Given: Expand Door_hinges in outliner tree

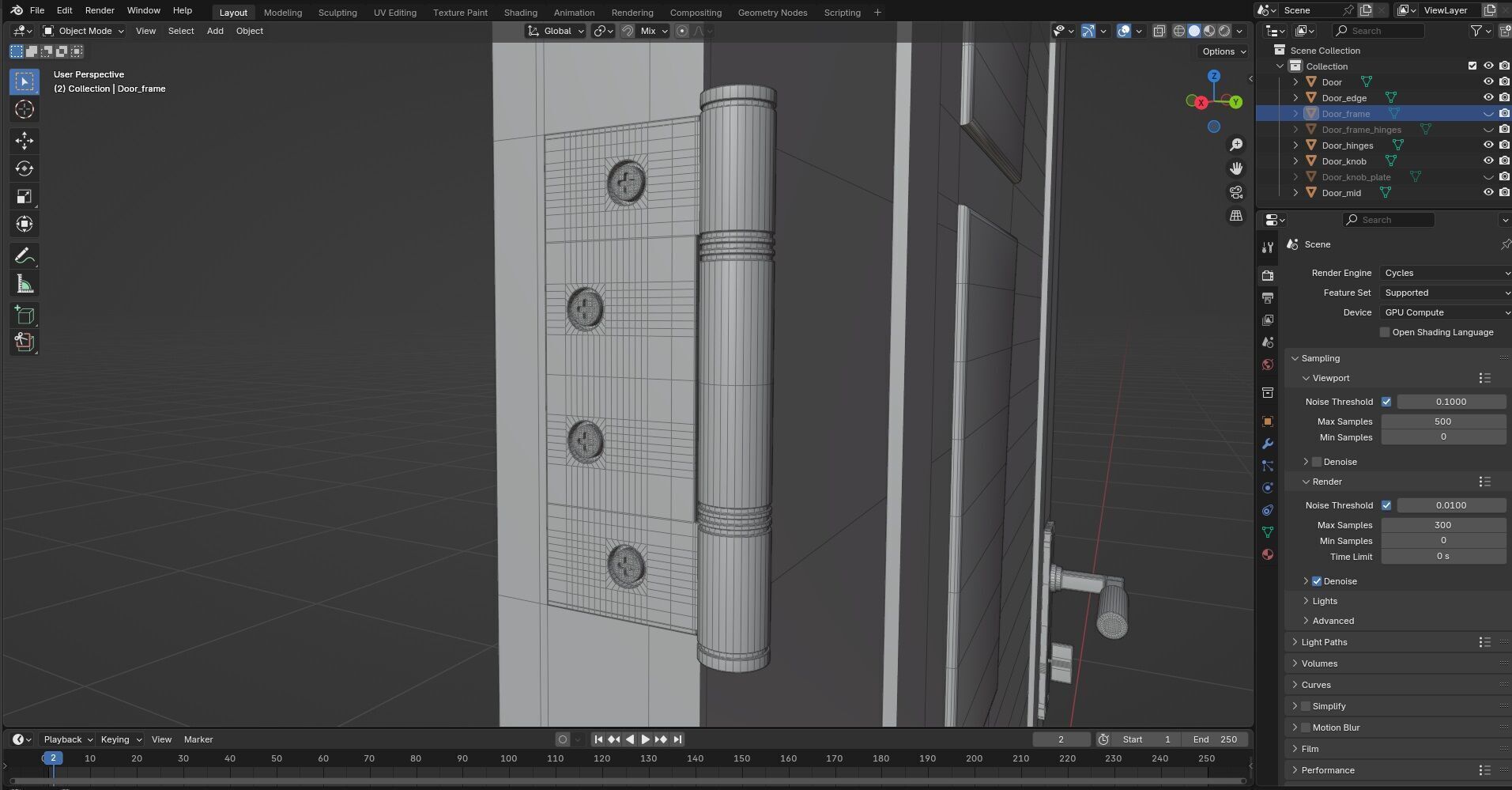Looking at the screenshot, I should (x=1295, y=146).
